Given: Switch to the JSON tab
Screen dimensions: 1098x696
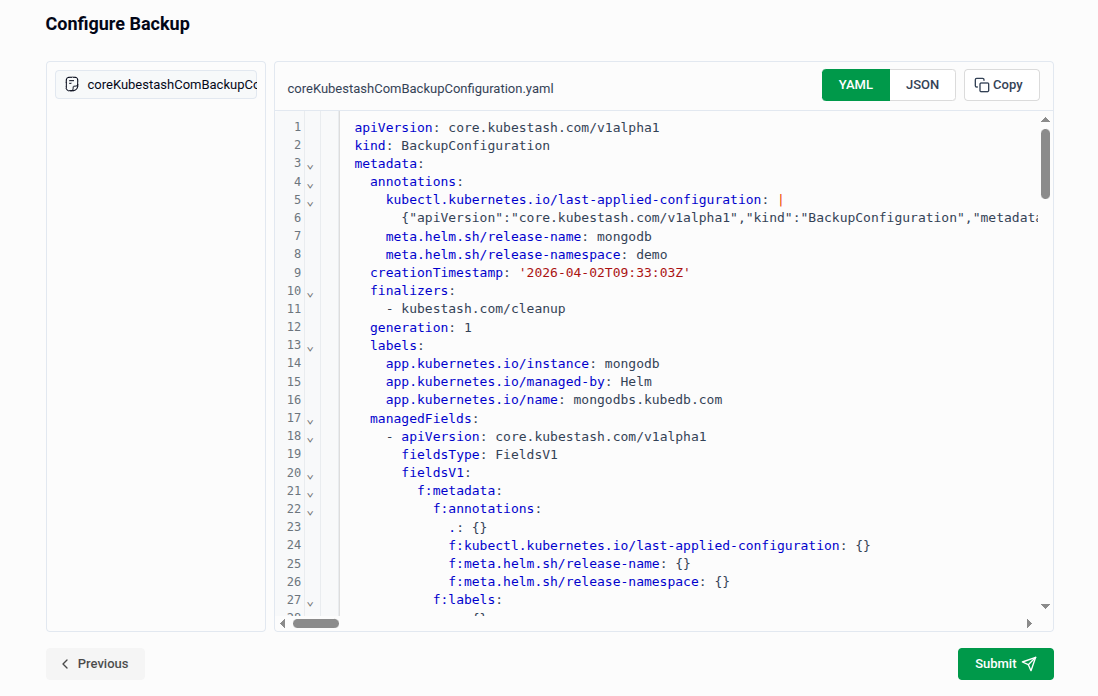Looking at the screenshot, I should tap(921, 84).
